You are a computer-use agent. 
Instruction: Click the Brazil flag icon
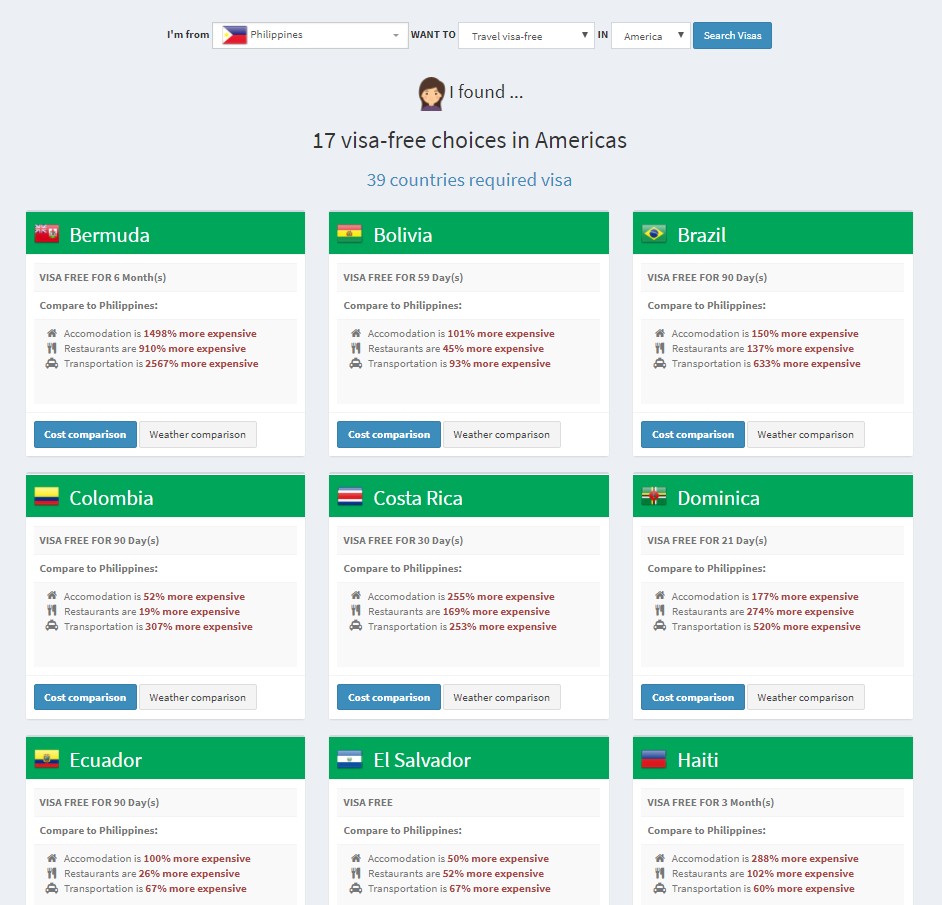[x=654, y=234]
